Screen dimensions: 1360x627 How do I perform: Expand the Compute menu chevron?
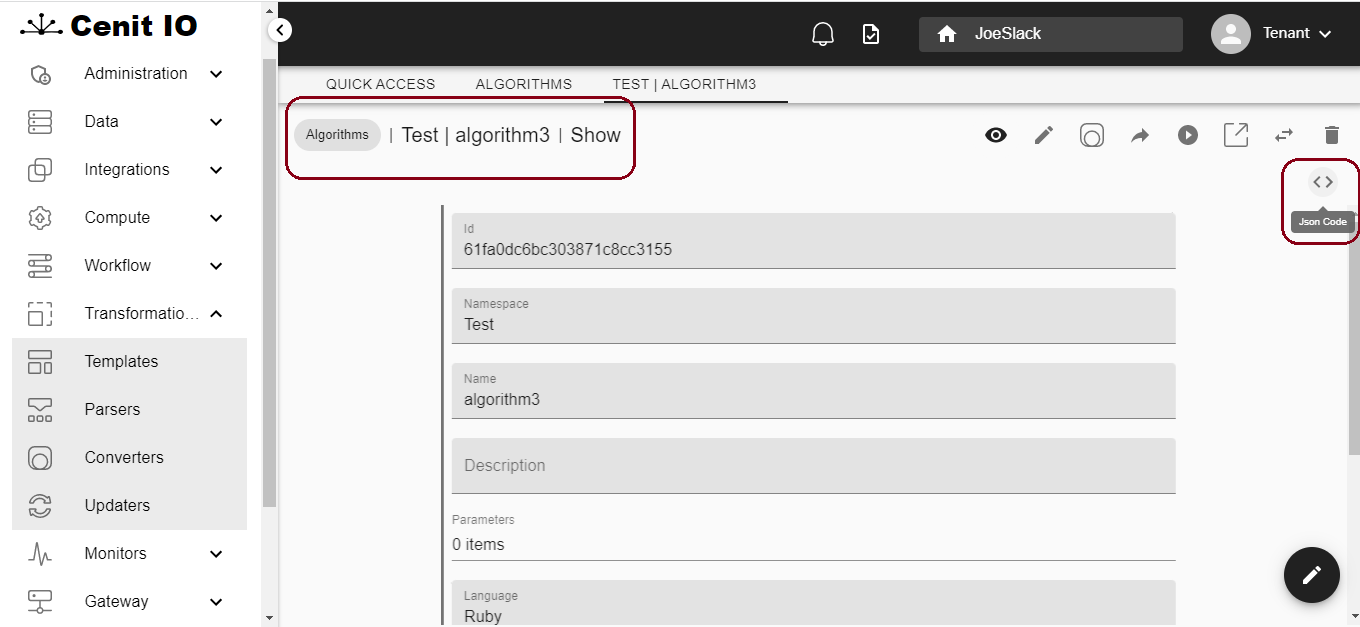pyautogui.click(x=216, y=218)
